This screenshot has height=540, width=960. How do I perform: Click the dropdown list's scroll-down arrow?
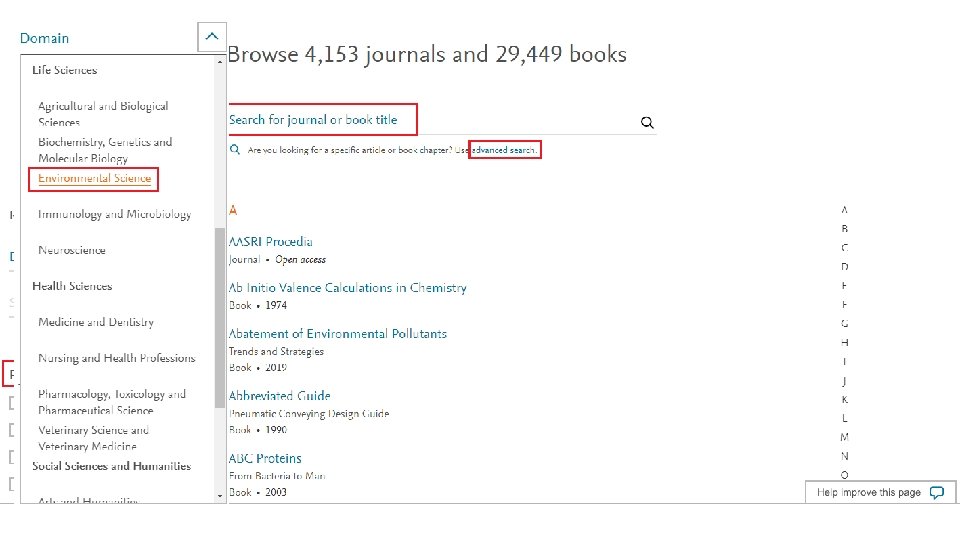click(220, 494)
